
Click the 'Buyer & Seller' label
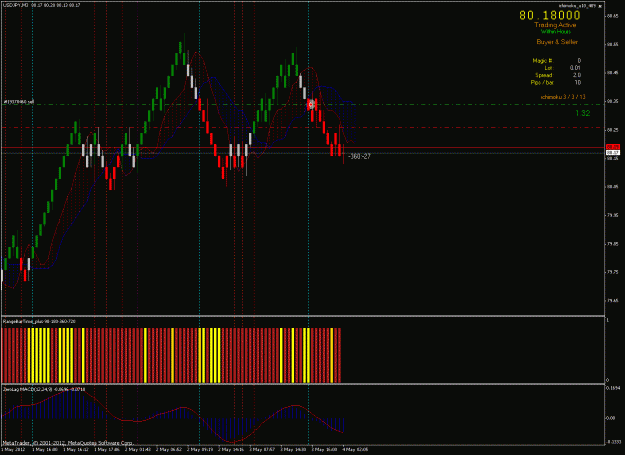[x=557, y=42]
